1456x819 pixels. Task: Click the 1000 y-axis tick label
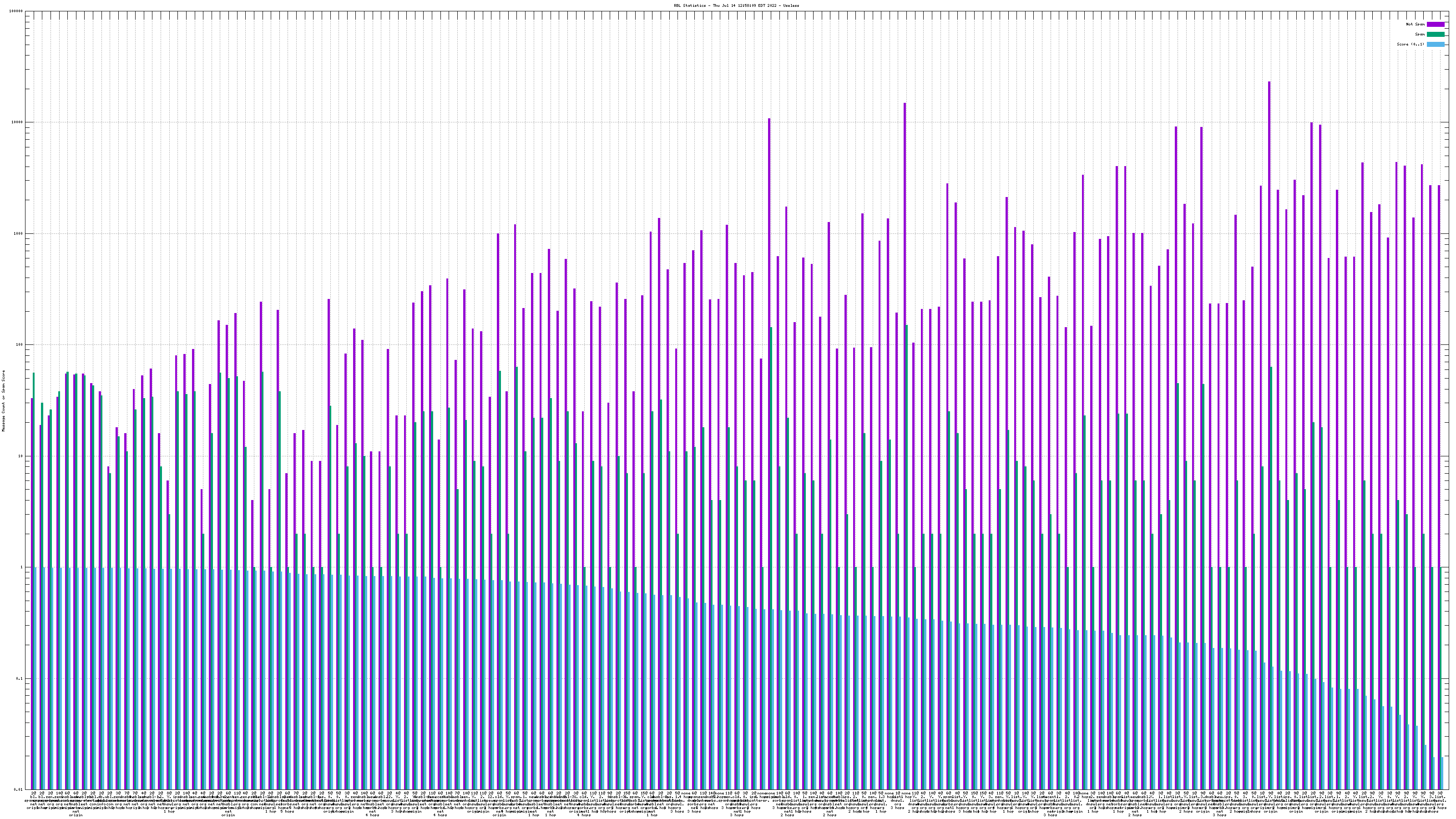point(19,233)
